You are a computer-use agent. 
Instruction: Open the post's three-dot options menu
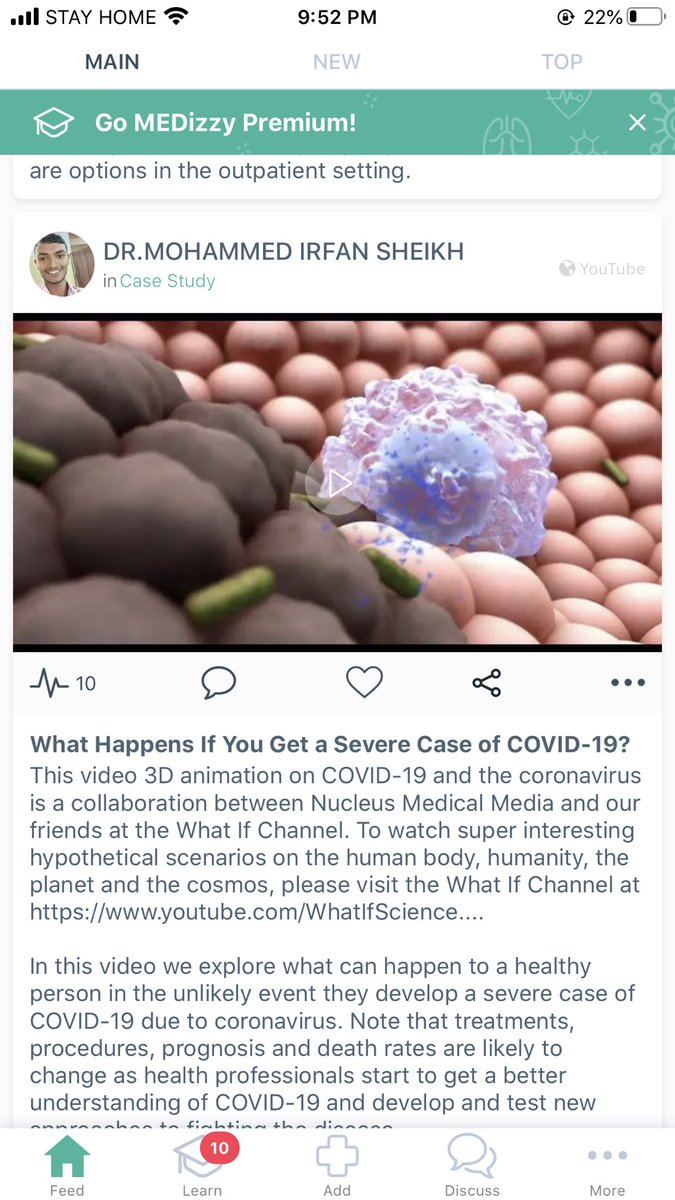(x=627, y=683)
